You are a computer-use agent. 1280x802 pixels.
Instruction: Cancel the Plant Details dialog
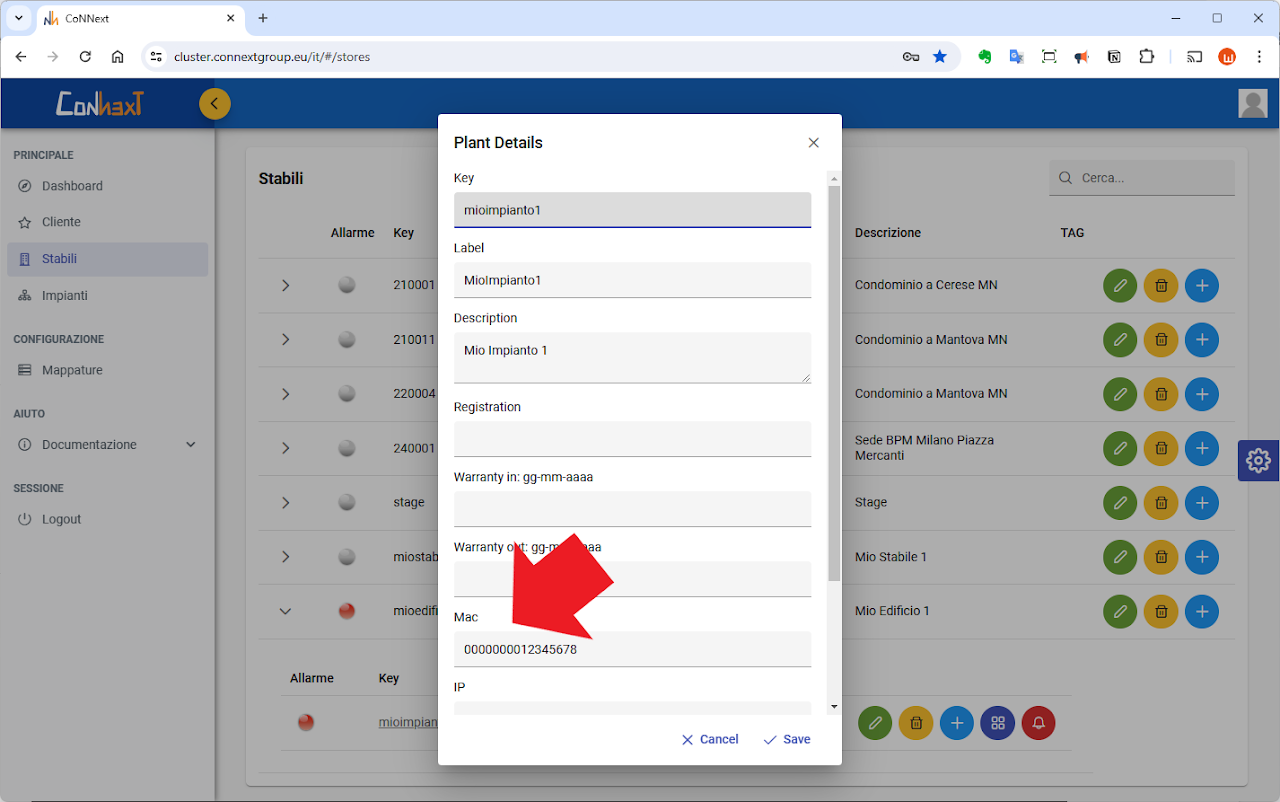[x=710, y=740]
